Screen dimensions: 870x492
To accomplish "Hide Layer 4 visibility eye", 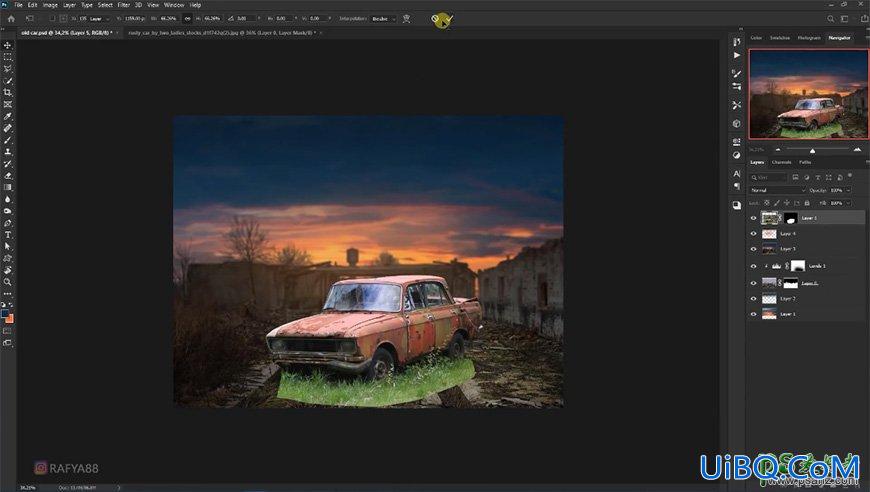I will tap(753, 234).
